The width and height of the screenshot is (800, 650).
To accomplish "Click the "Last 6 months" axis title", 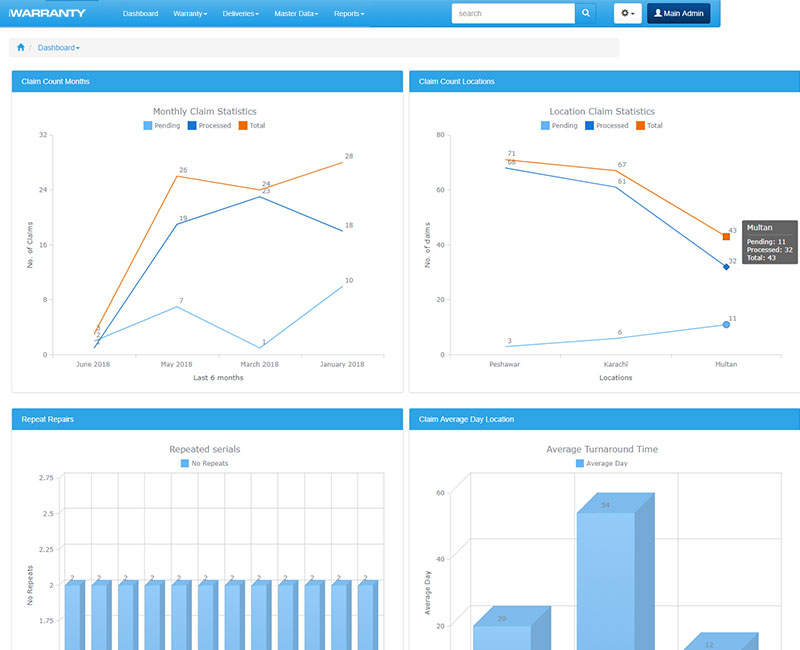I will tap(218, 378).
